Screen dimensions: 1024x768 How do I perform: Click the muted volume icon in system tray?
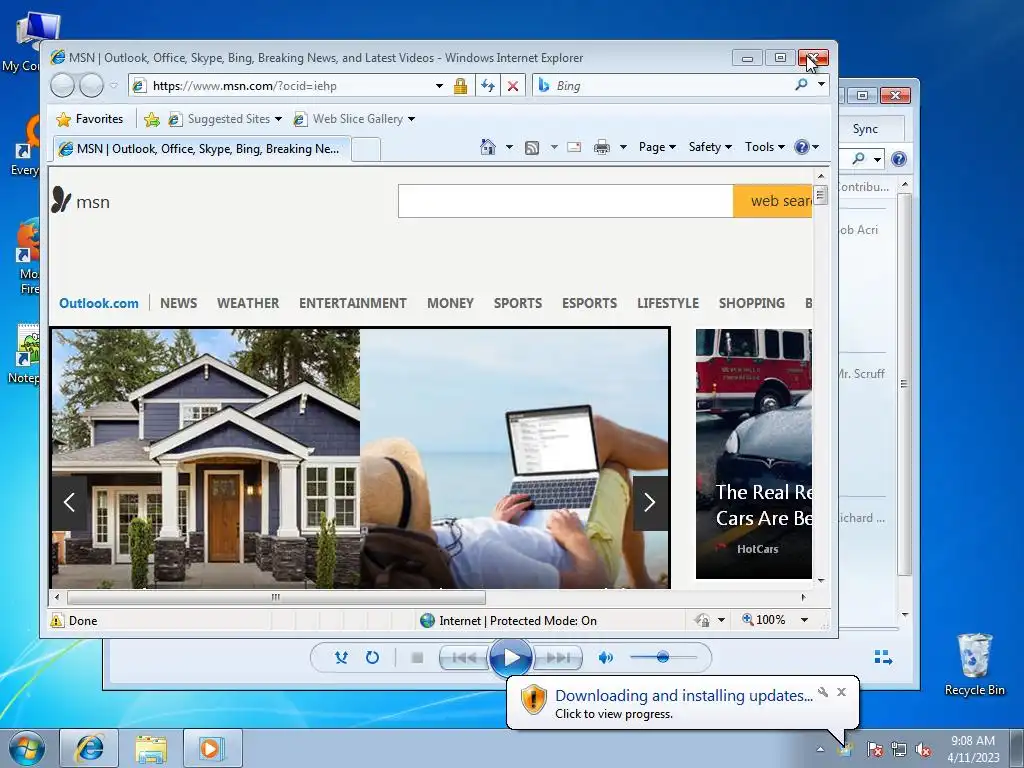click(x=923, y=749)
